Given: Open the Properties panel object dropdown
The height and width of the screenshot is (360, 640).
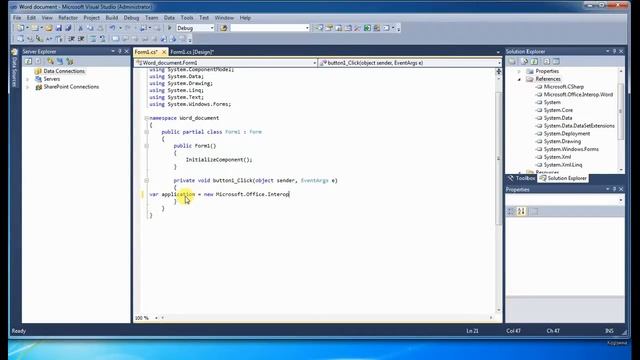Looking at the screenshot, I should point(620,200).
